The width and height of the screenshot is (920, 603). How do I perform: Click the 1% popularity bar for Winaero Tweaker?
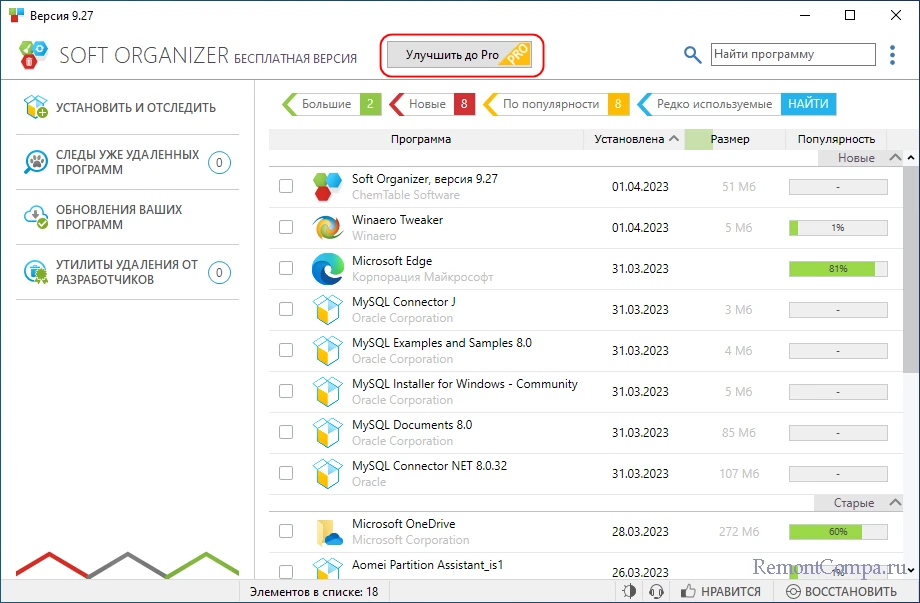pos(838,228)
